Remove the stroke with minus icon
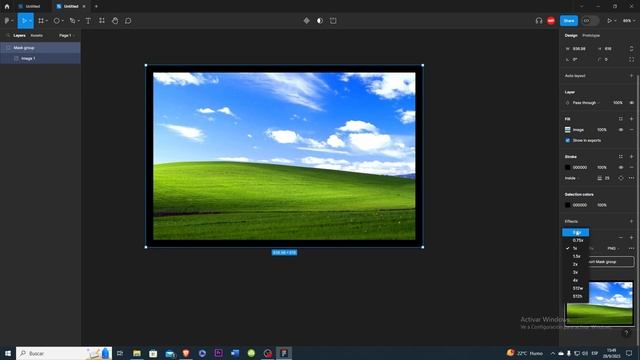 pyautogui.click(x=631, y=167)
